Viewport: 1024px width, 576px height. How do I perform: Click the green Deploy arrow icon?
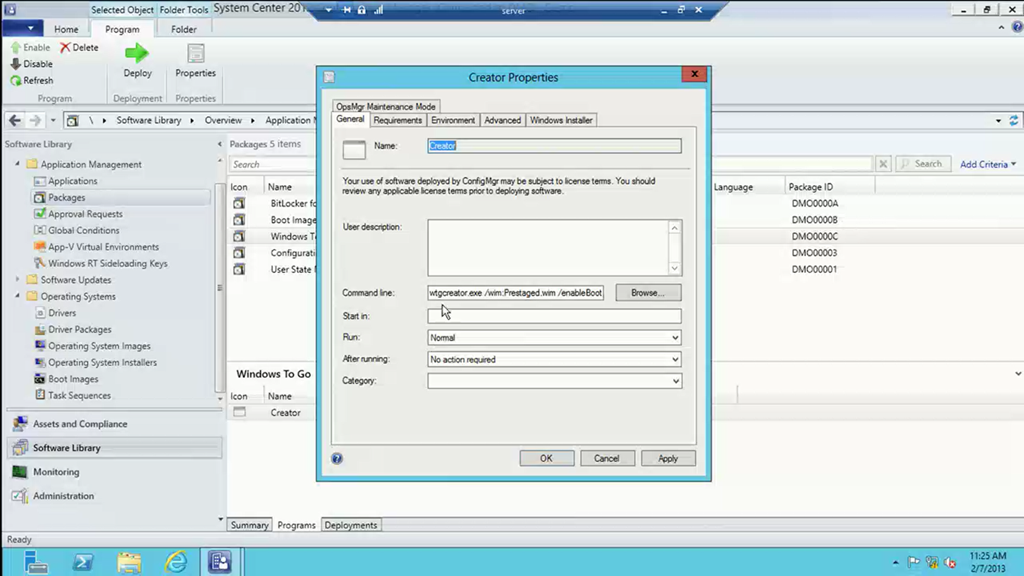tap(137, 54)
